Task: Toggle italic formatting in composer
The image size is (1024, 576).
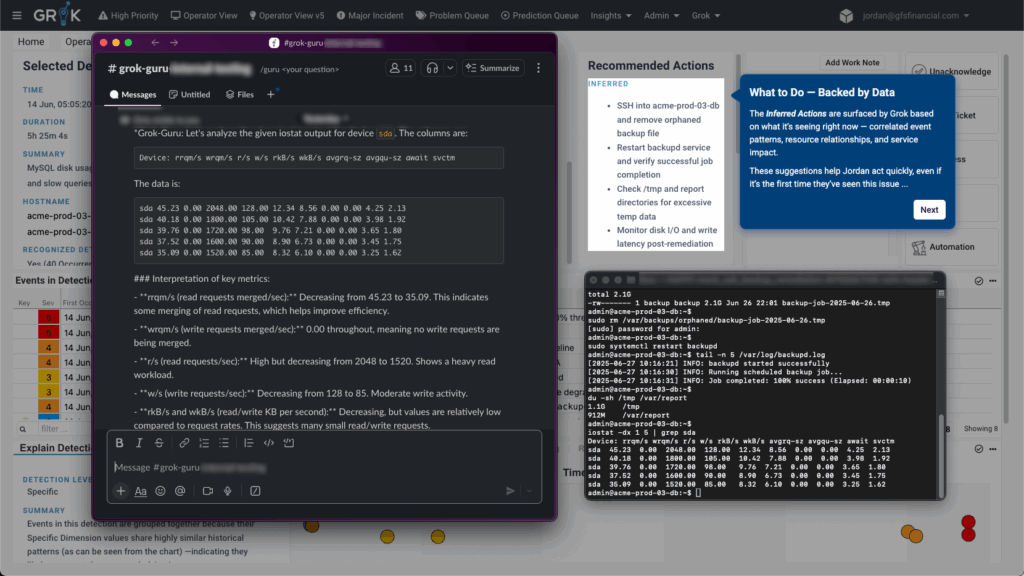Action: point(139,443)
